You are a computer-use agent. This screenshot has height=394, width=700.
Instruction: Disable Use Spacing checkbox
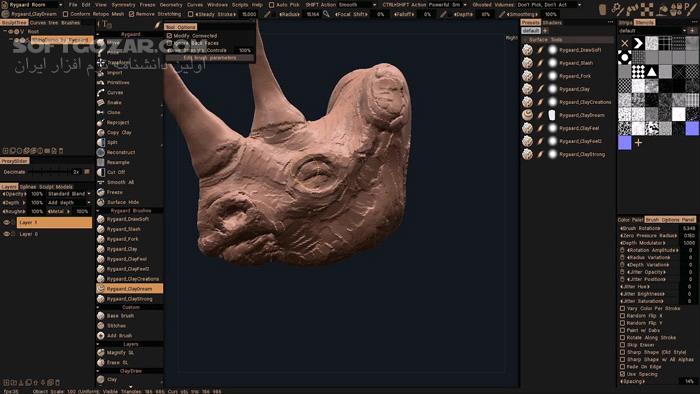[622, 374]
